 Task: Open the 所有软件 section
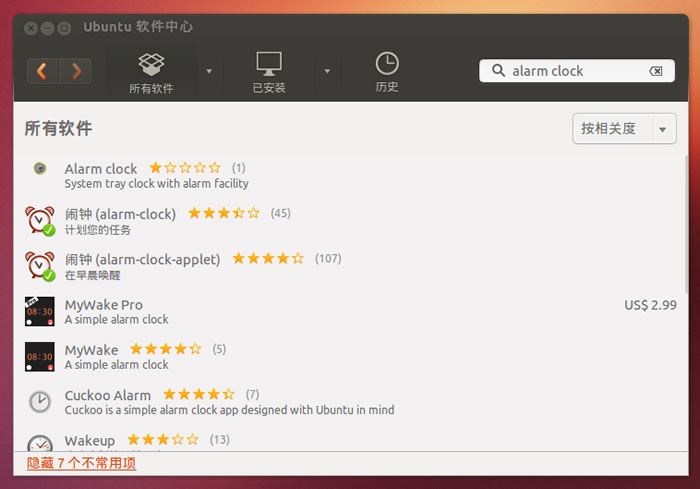coord(151,73)
